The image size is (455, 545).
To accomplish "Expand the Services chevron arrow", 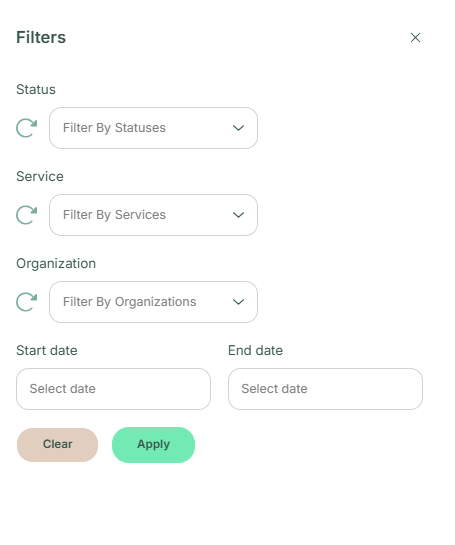I will click(x=238, y=215).
